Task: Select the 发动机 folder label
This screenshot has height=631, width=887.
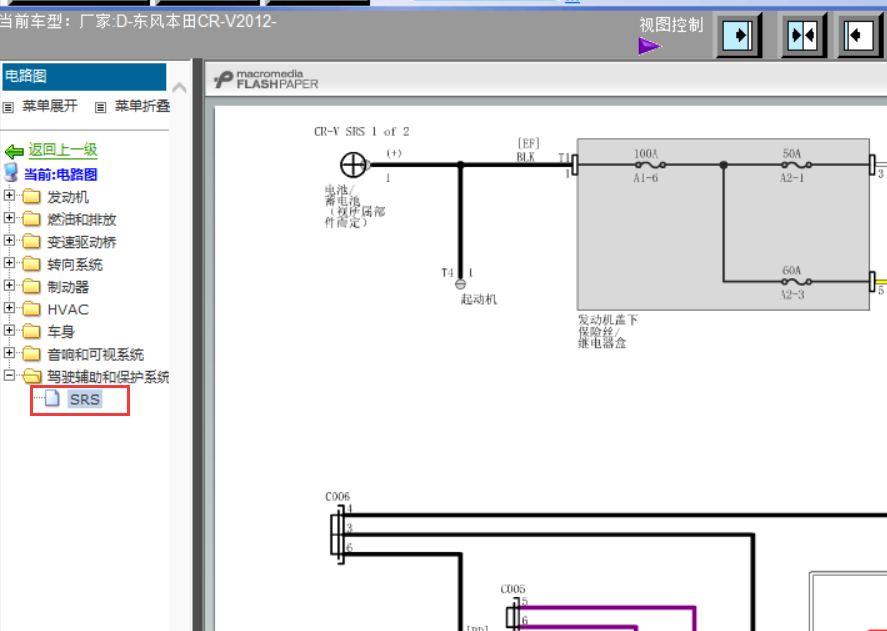Action: pyautogui.click(x=68, y=197)
